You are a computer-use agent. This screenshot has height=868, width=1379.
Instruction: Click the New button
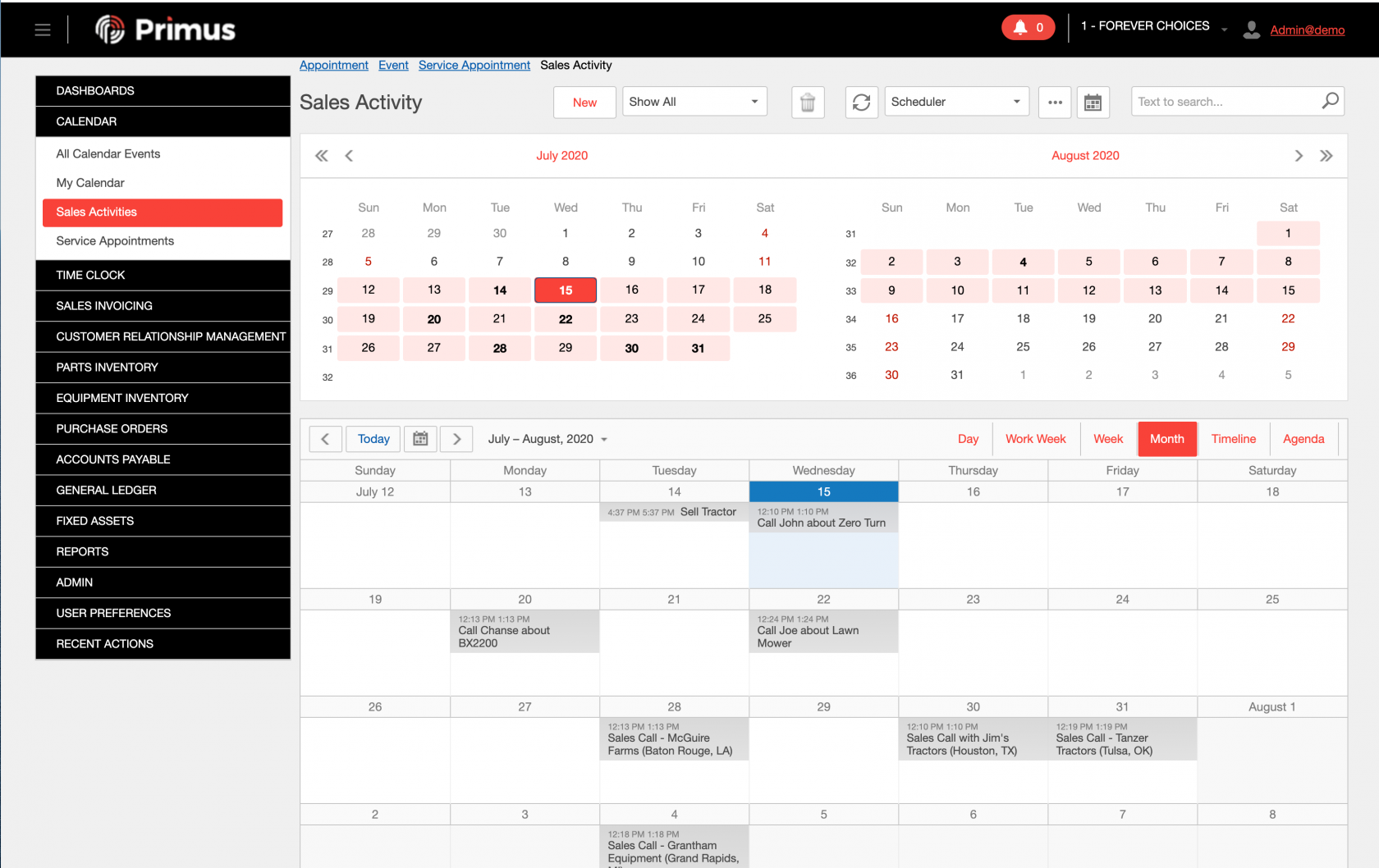pyautogui.click(x=584, y=103)
